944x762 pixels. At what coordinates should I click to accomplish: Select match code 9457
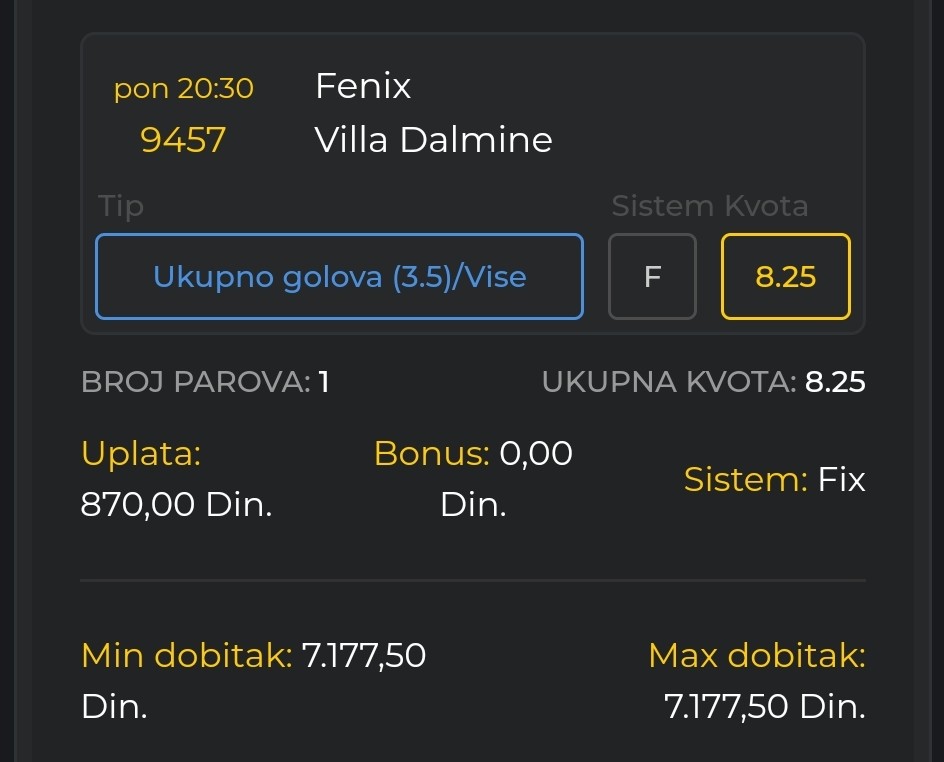tap(183, 140)
